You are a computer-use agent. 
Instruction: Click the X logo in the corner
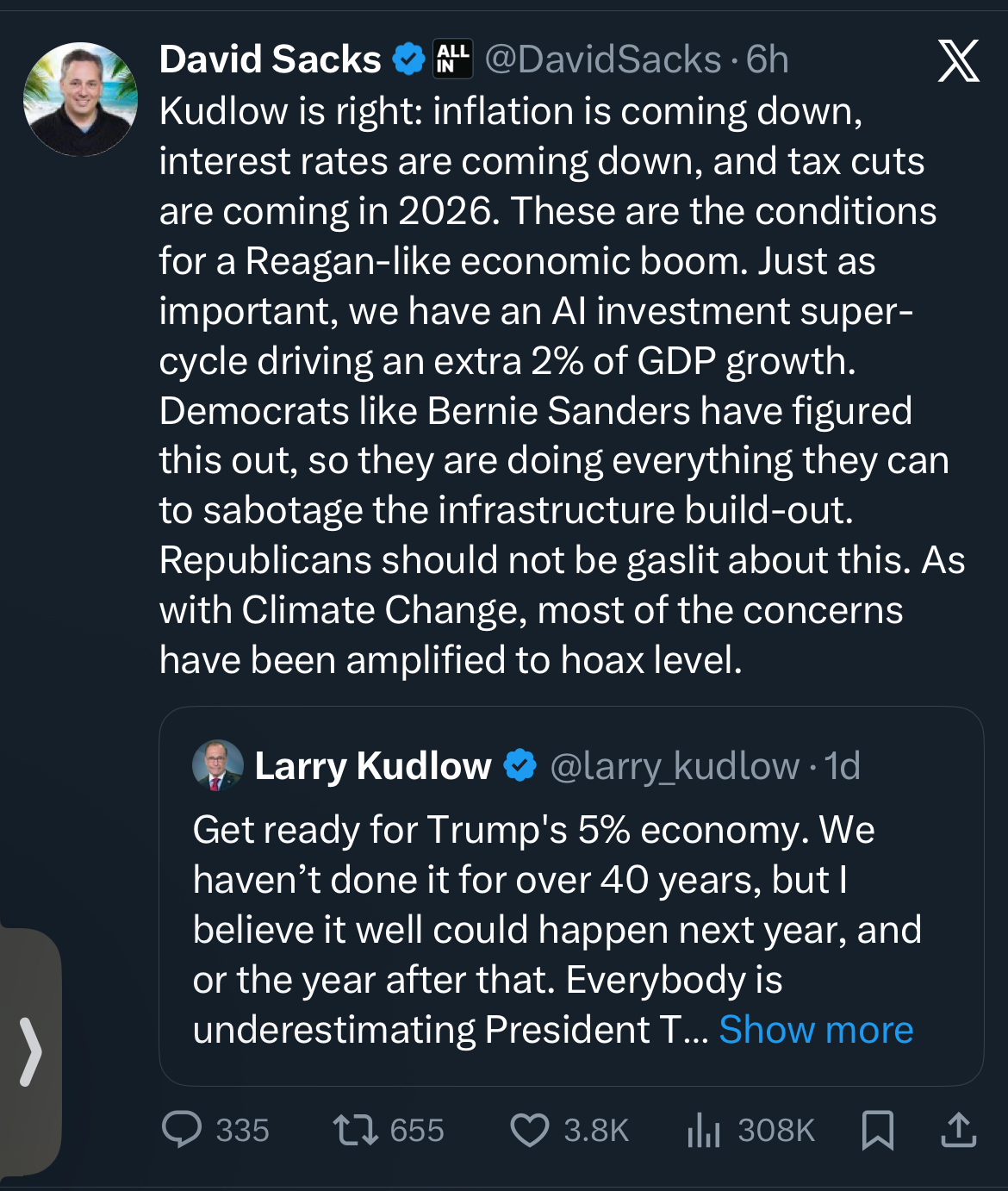click(958, 60)
